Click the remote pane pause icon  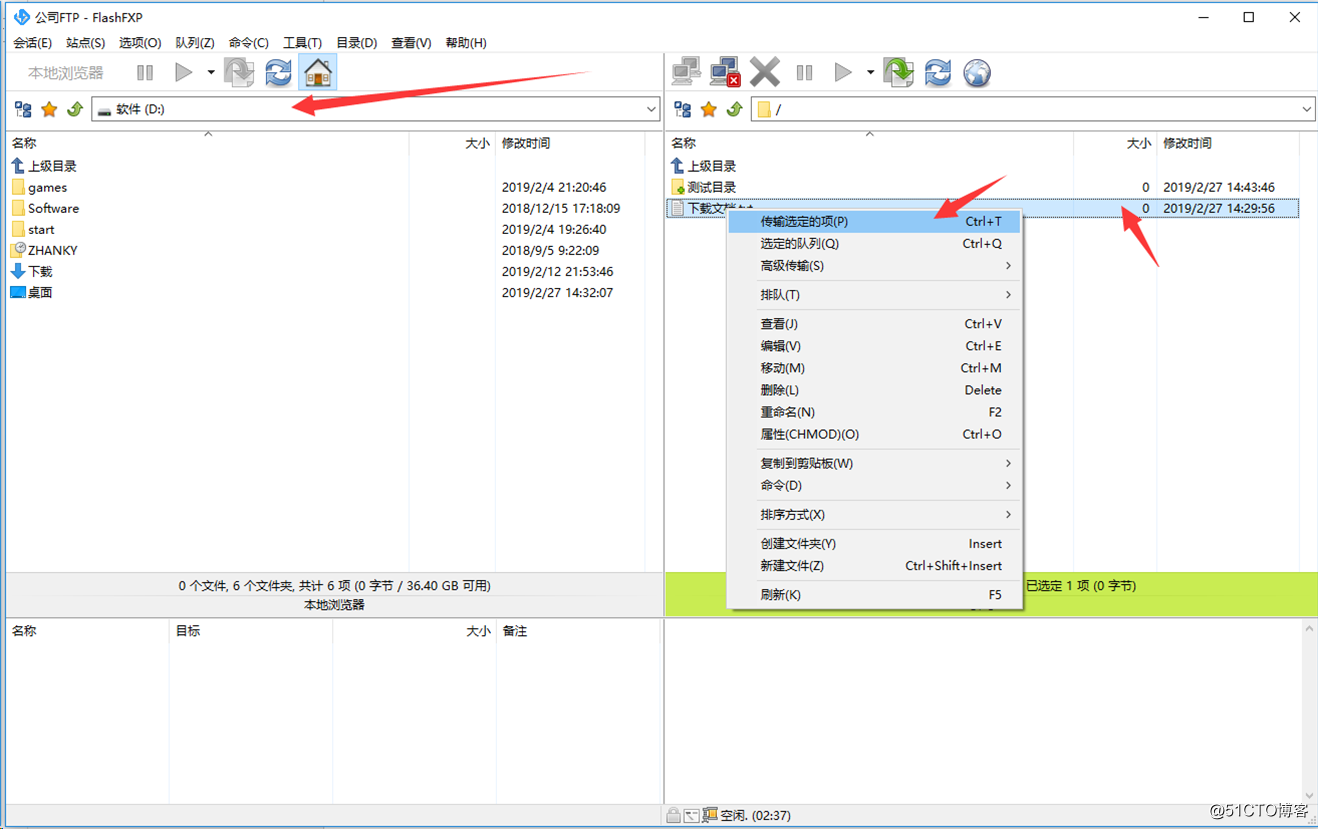pos(804,72)
